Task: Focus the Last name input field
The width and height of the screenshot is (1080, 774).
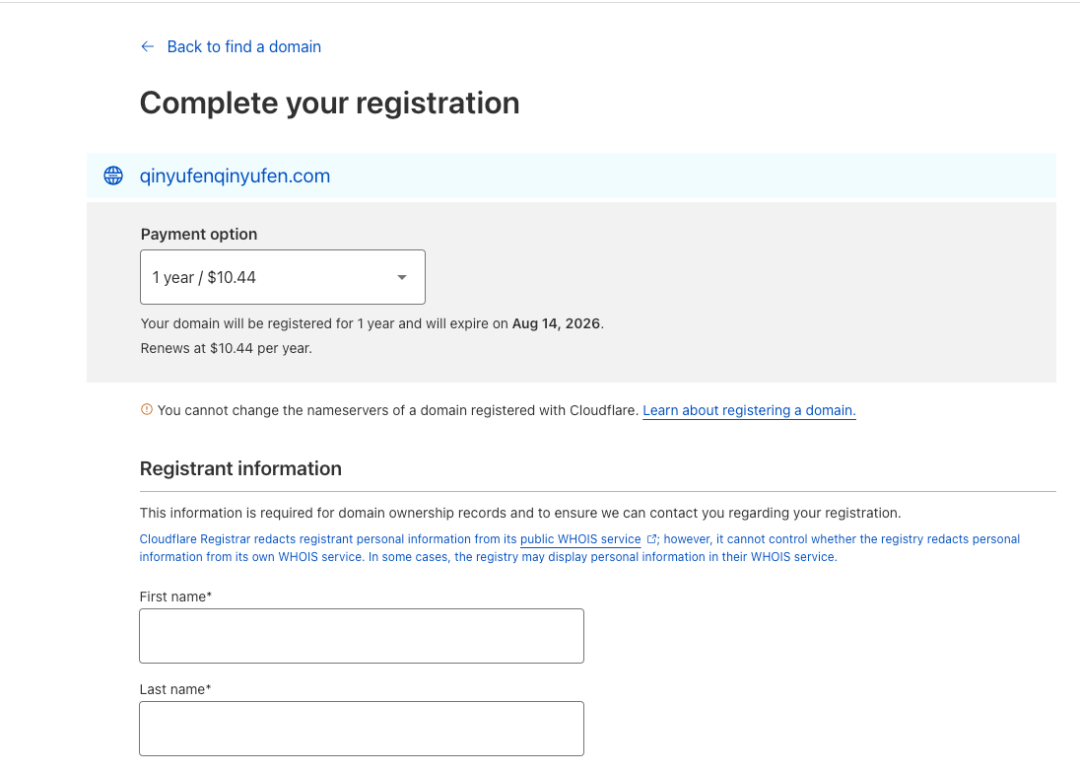Action: pyautogui.click(x=361, y=728)
